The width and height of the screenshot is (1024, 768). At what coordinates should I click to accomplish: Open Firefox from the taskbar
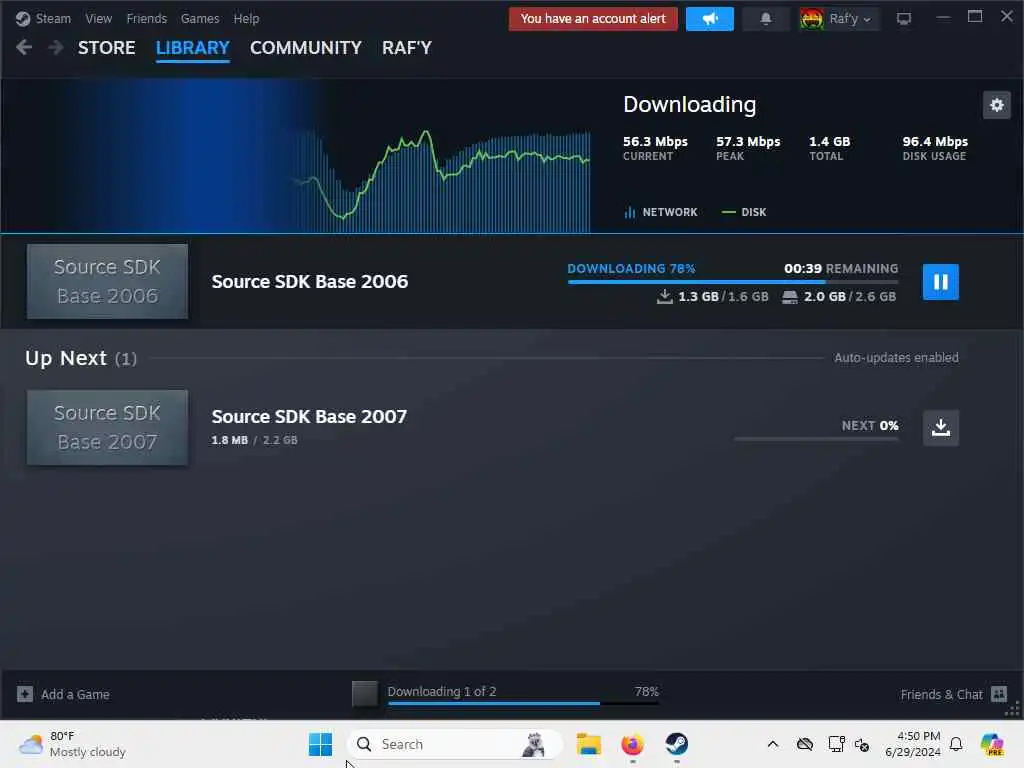[632, 744]
